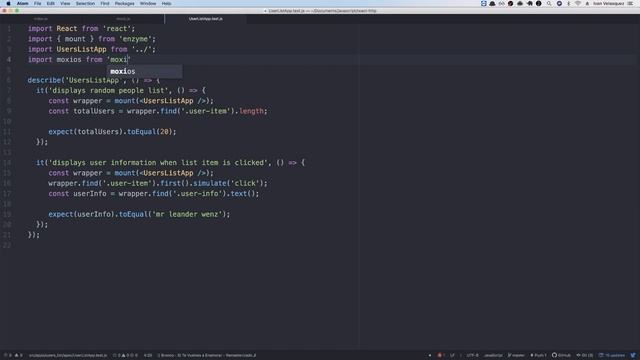Click the blue round icon in the menu bar
The image size is (640, 360).
point(559,3)
